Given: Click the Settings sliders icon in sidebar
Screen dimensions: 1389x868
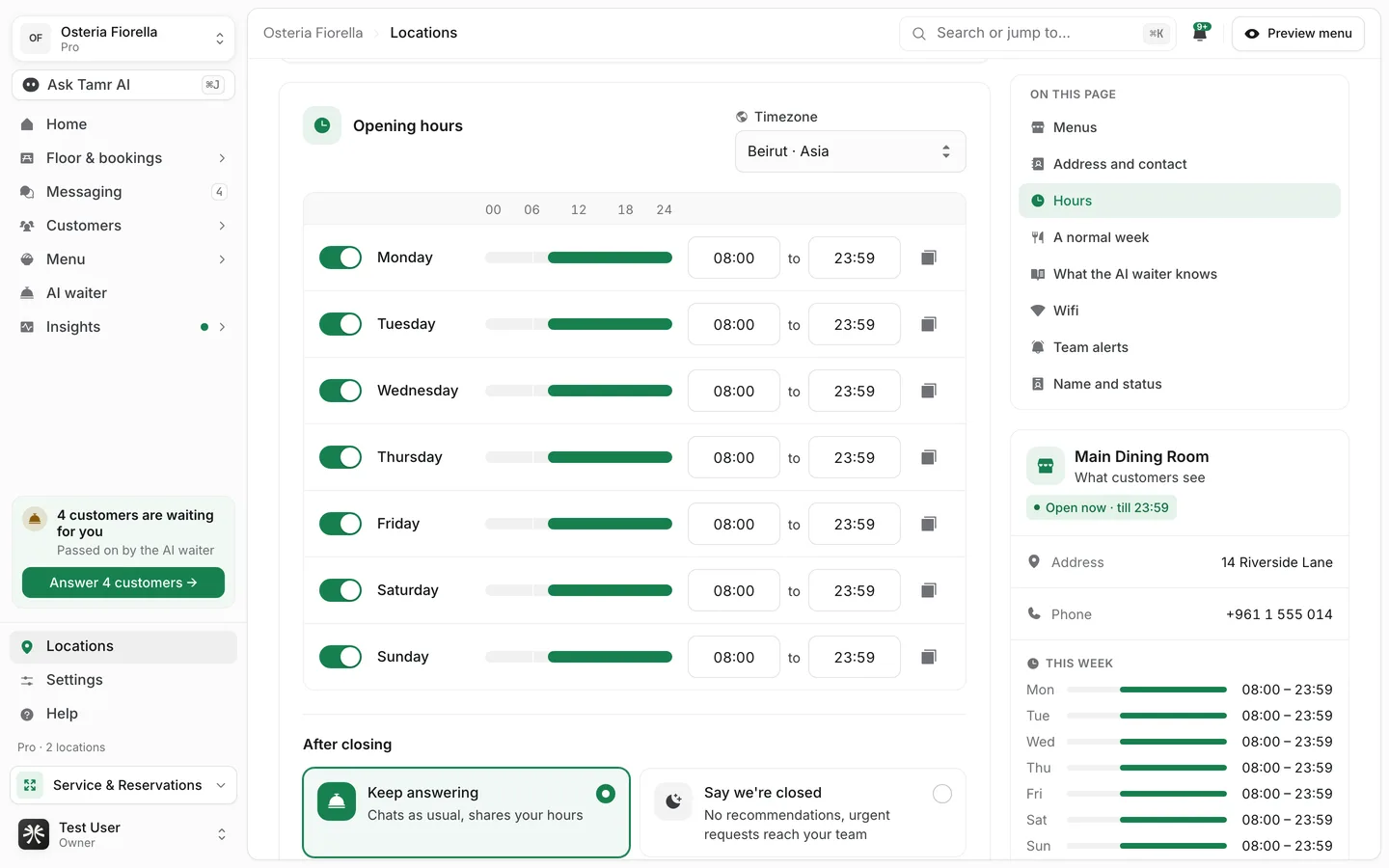Looking at the screenshot, I should [x=27, y=680].
